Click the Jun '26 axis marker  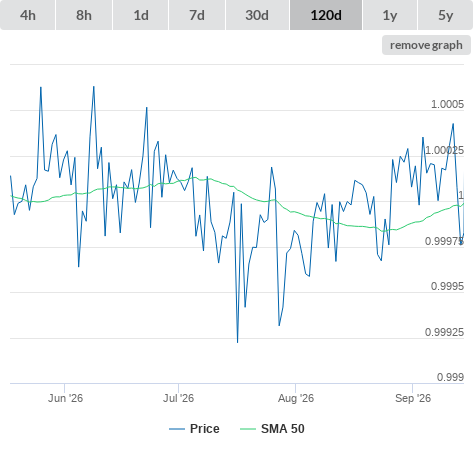click(x=65, y=398)
